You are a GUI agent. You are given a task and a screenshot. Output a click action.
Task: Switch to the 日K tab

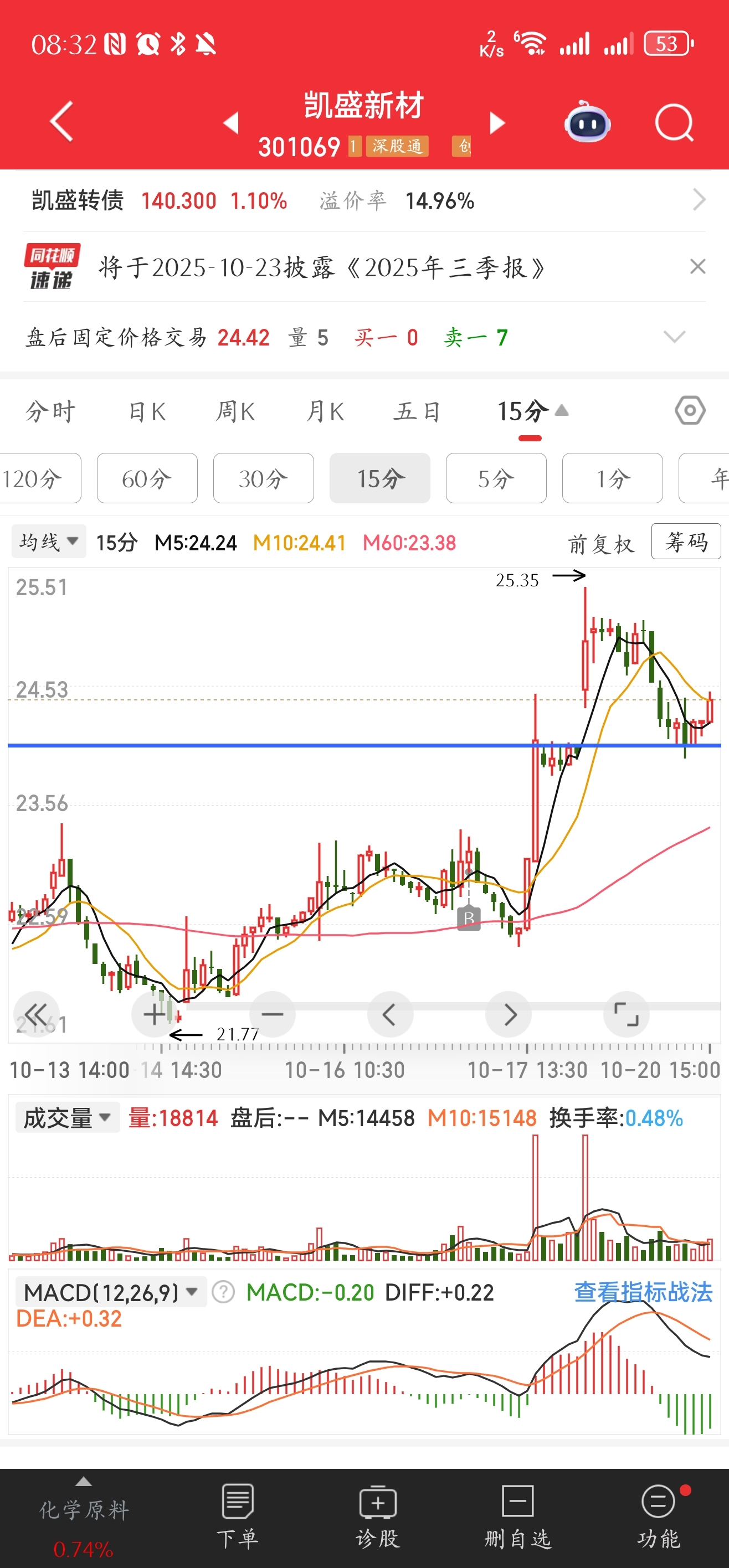point(147,412)
